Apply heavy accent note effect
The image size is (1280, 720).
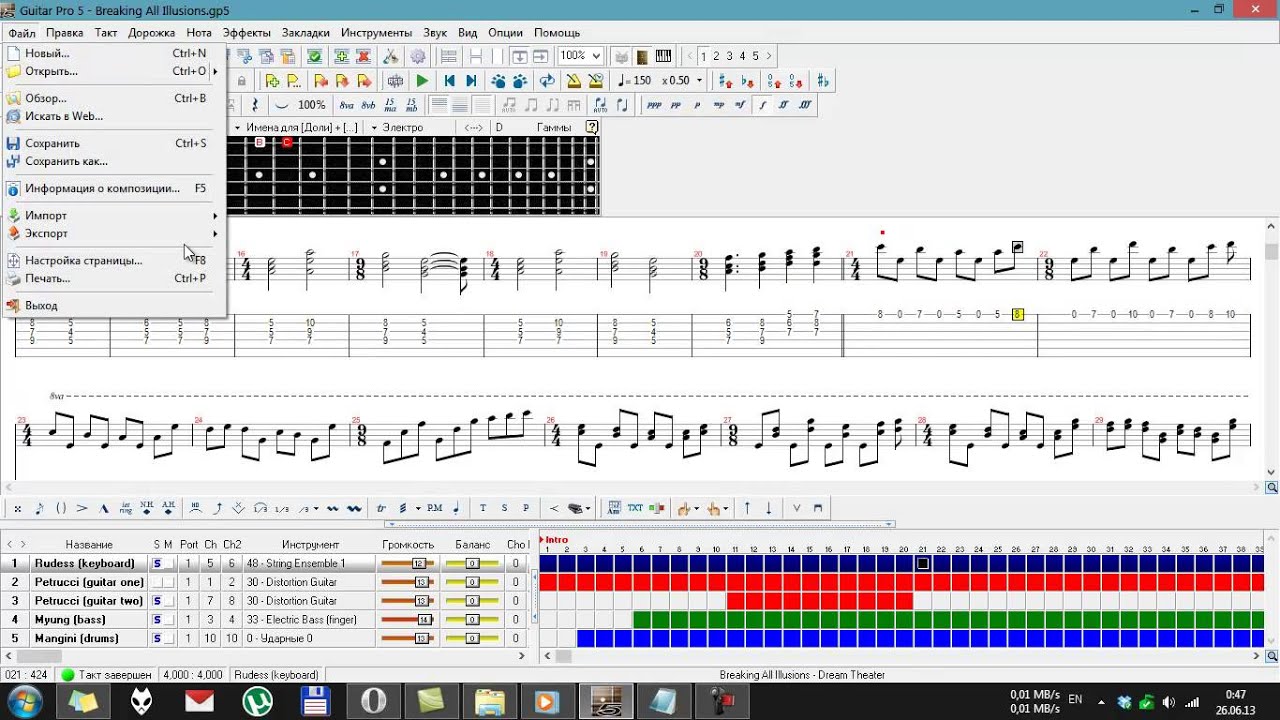pyautogui.click(x=103, y=508)
